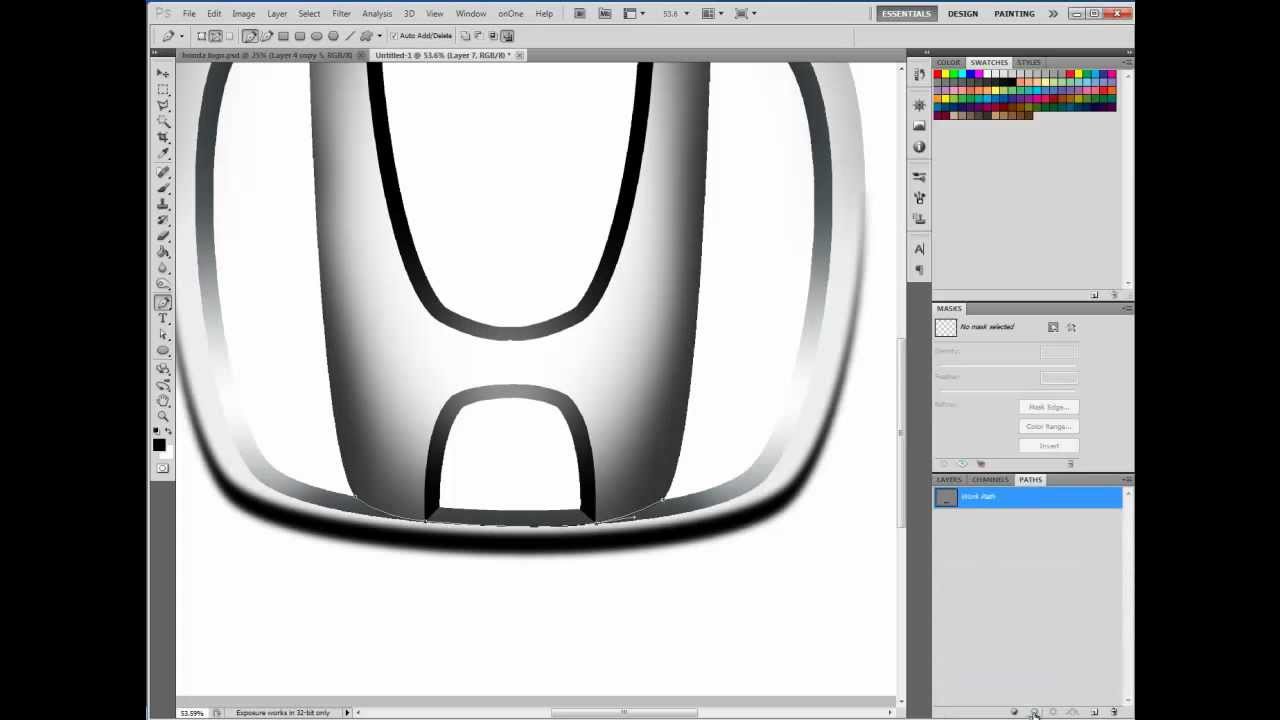1280x720 pixels.
Task: Switch to the Channels tab
Action: [x=990, y=480]
